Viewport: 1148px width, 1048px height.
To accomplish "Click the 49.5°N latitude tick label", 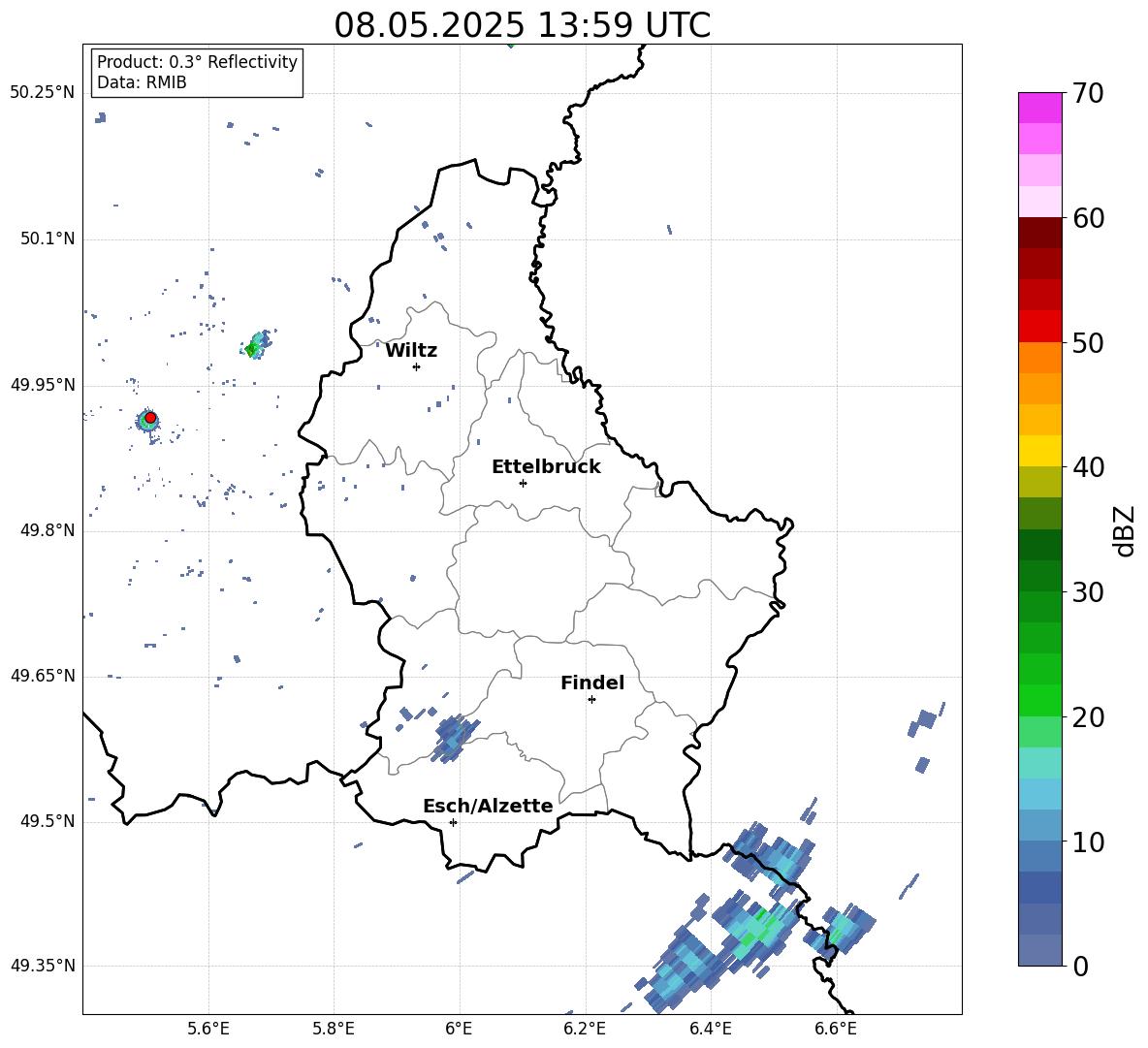I will tap(47, 821).
